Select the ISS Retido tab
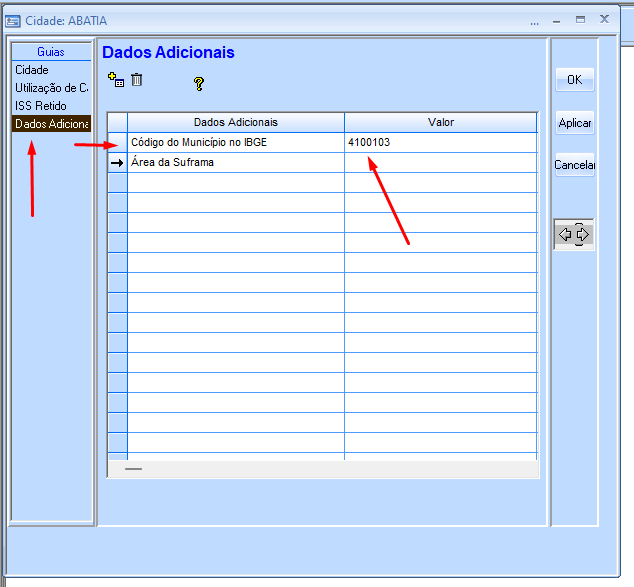Viewport: 634px width, 587px height. (51, 106)
